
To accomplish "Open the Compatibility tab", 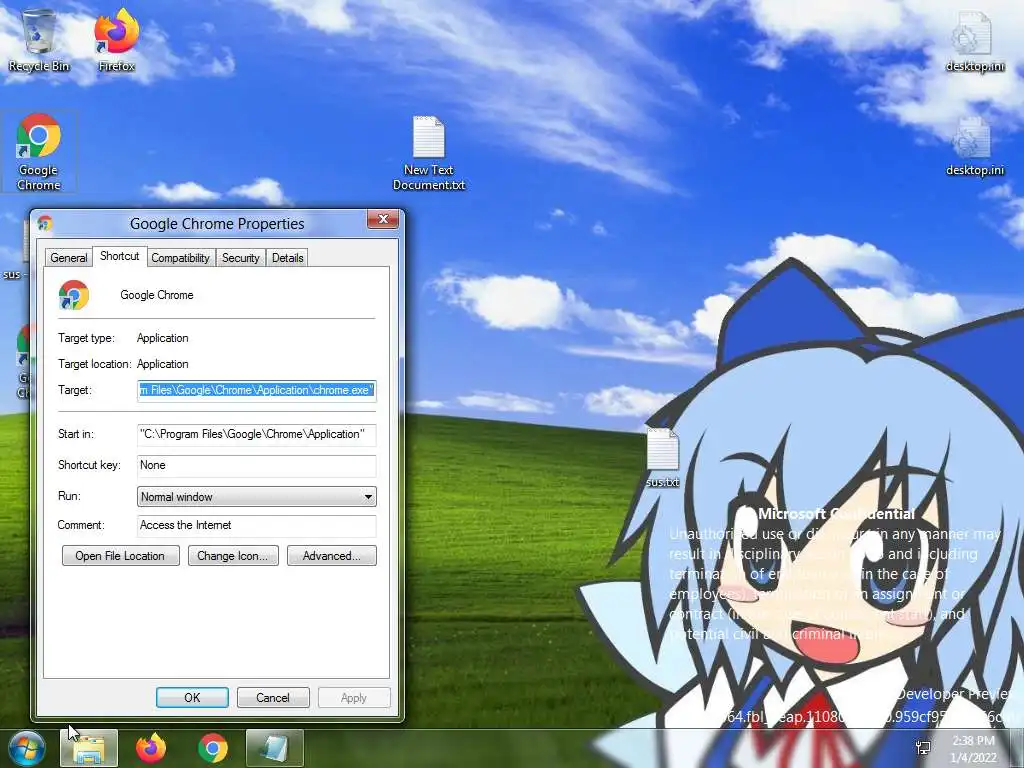I will pos(180,258).
